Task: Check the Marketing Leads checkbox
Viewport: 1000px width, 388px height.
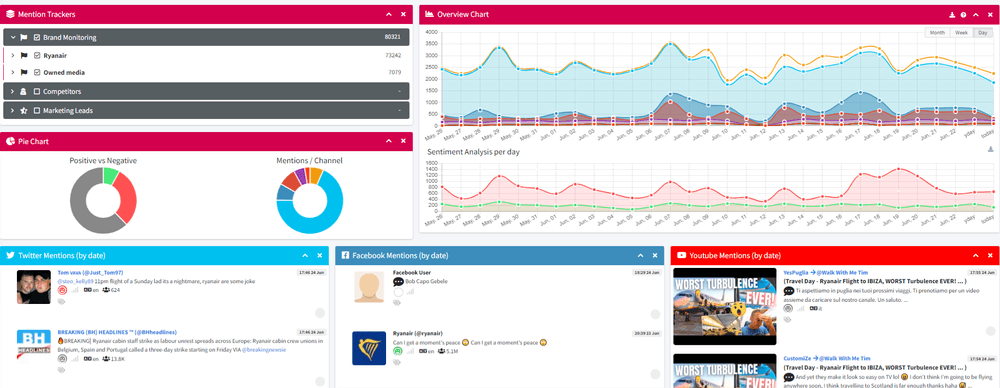Action: [37, 110]
